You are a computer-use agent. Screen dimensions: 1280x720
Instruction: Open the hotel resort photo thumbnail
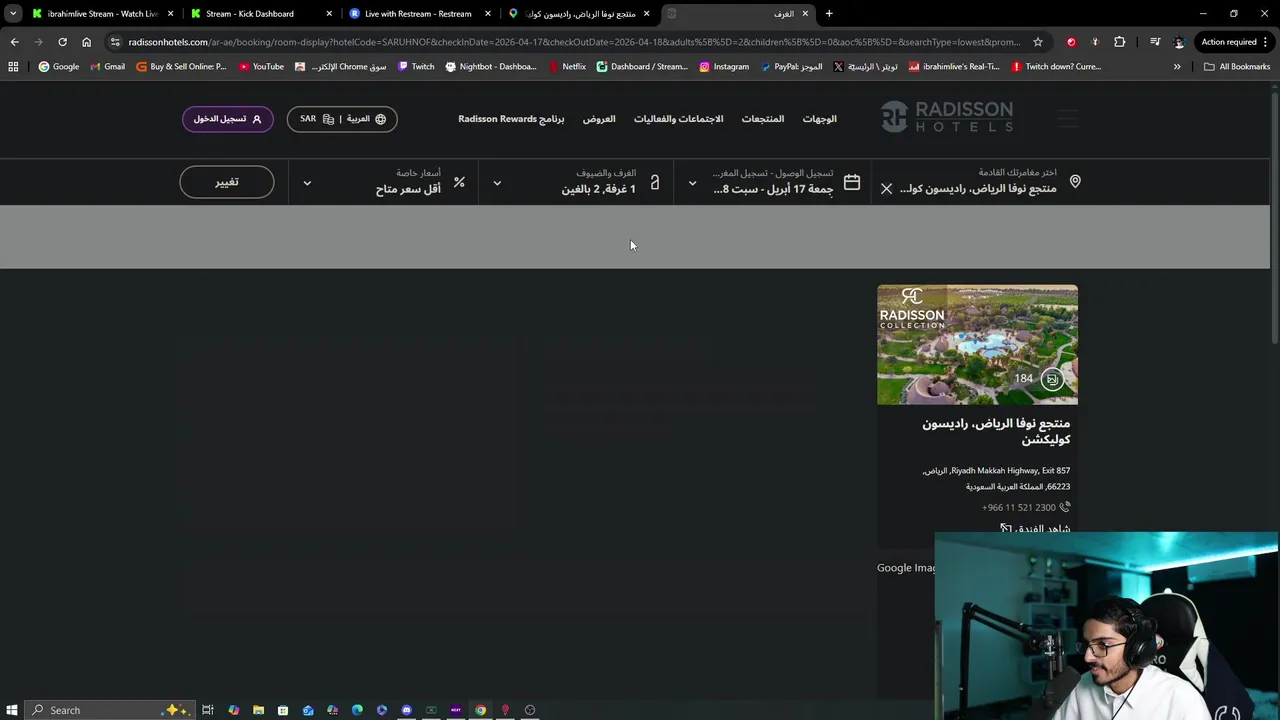pos(977,345)
